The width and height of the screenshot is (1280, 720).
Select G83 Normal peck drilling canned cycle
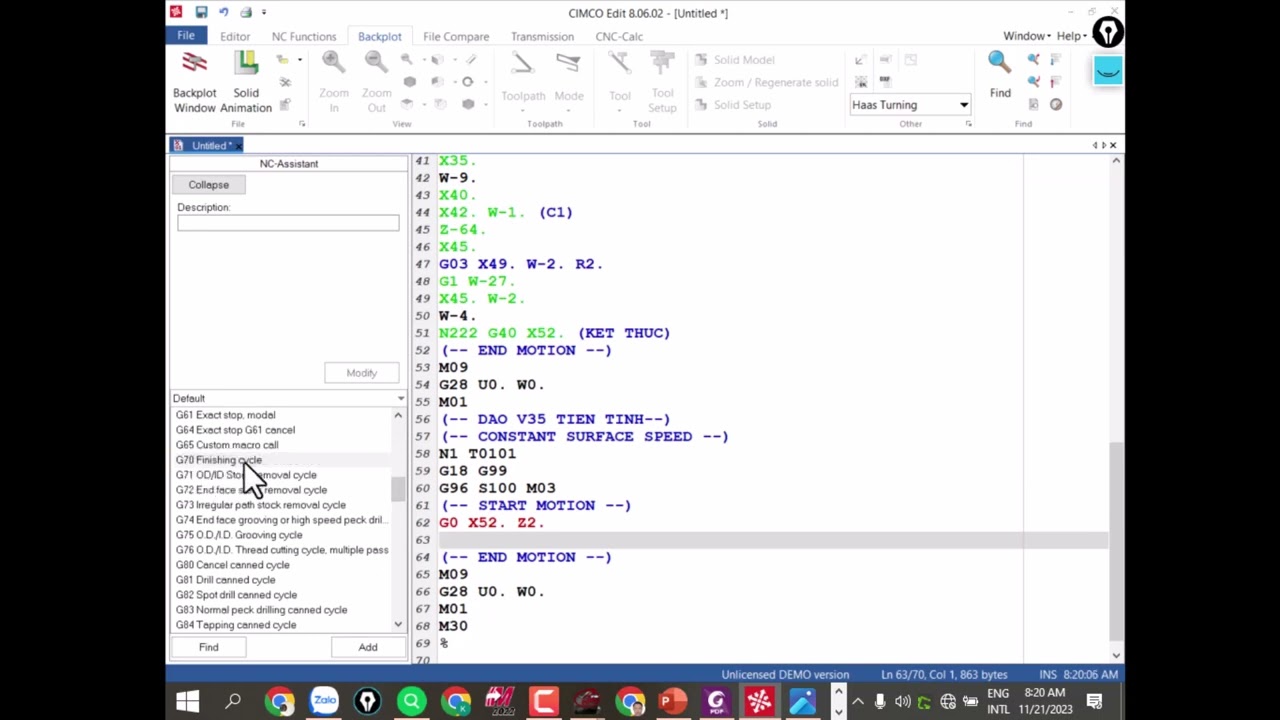pos(262,610)
